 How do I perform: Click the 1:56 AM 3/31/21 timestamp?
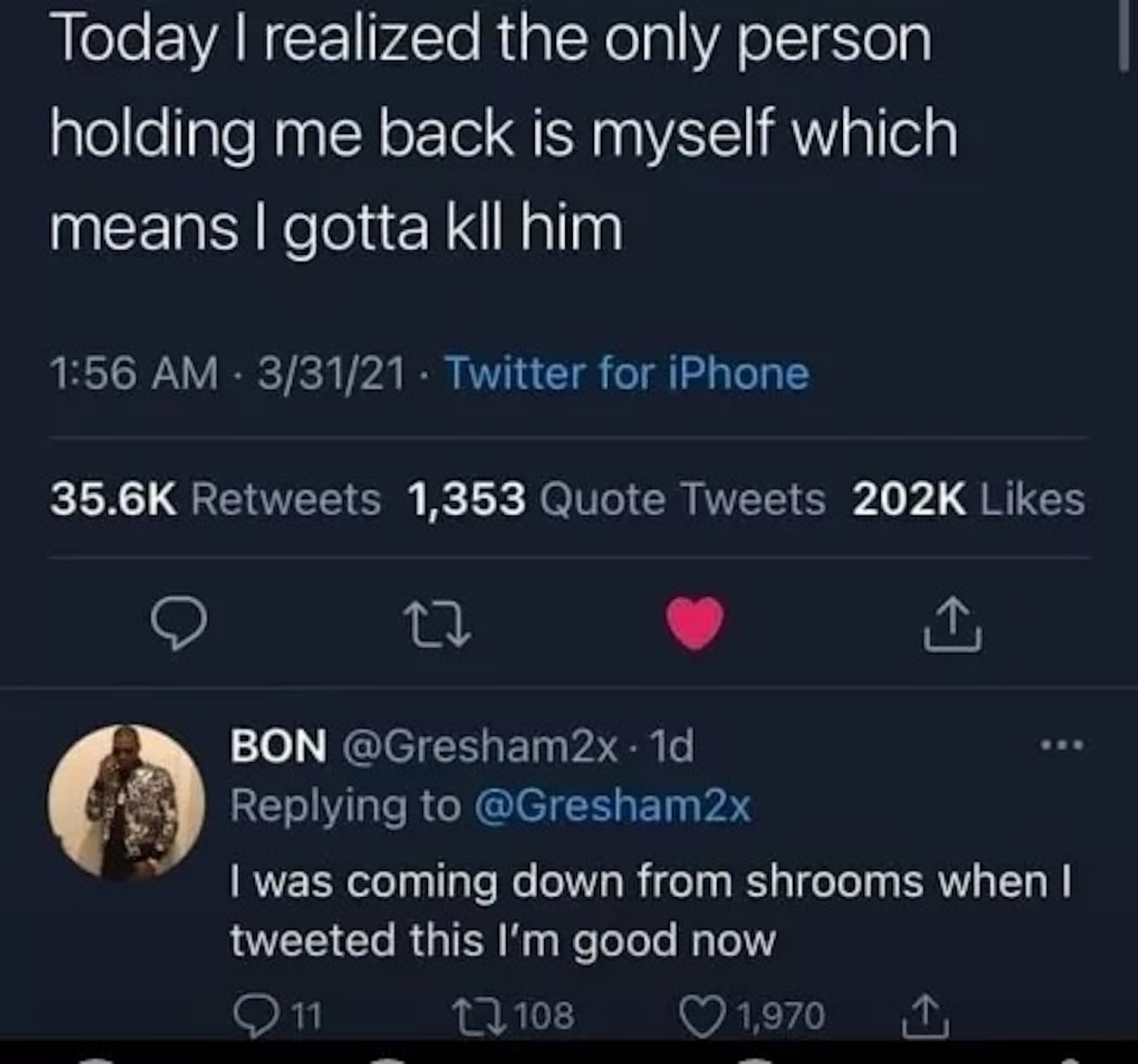tap(227, 374)
